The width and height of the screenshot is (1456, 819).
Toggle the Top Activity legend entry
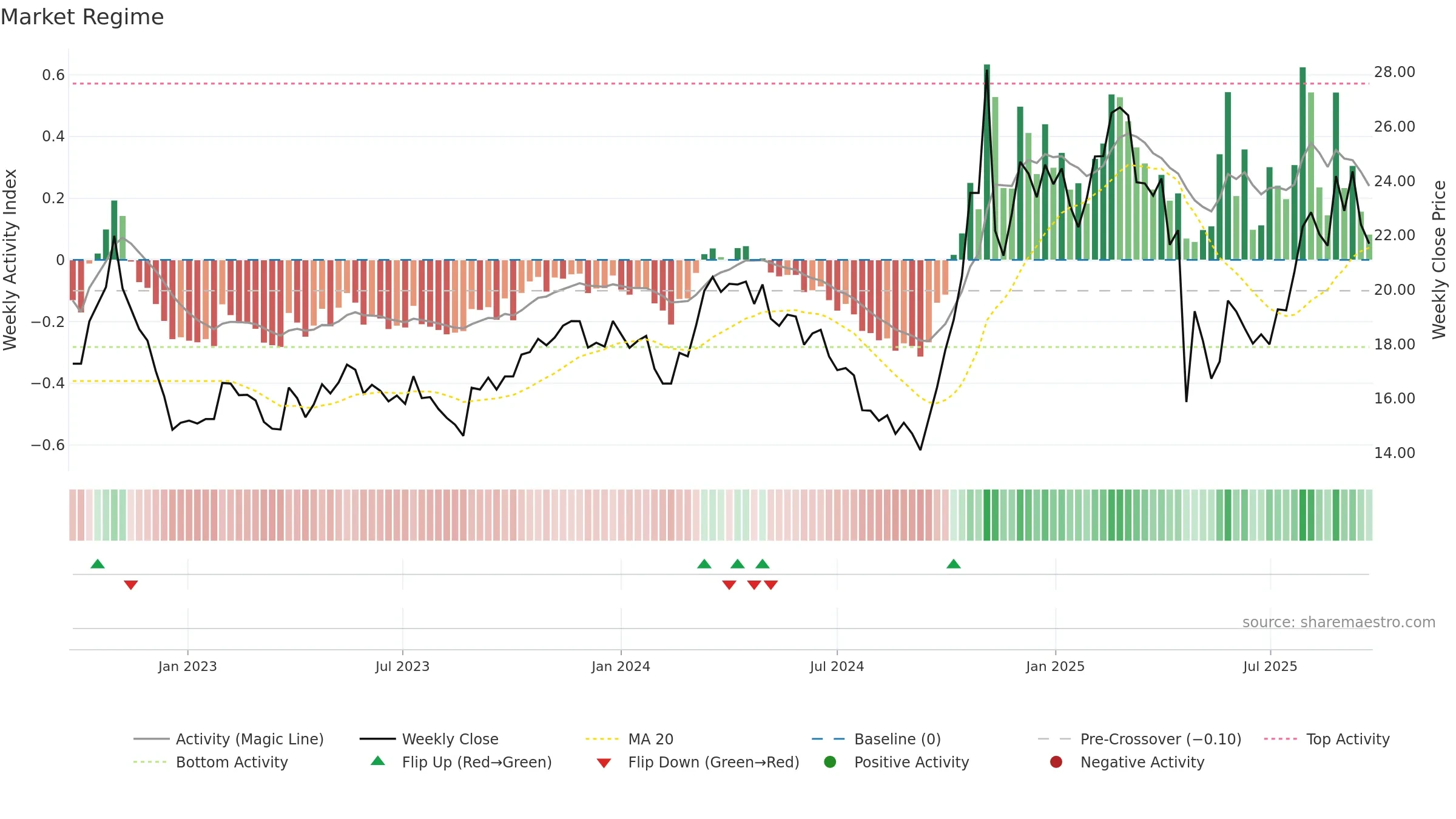tap(1327, 739)
